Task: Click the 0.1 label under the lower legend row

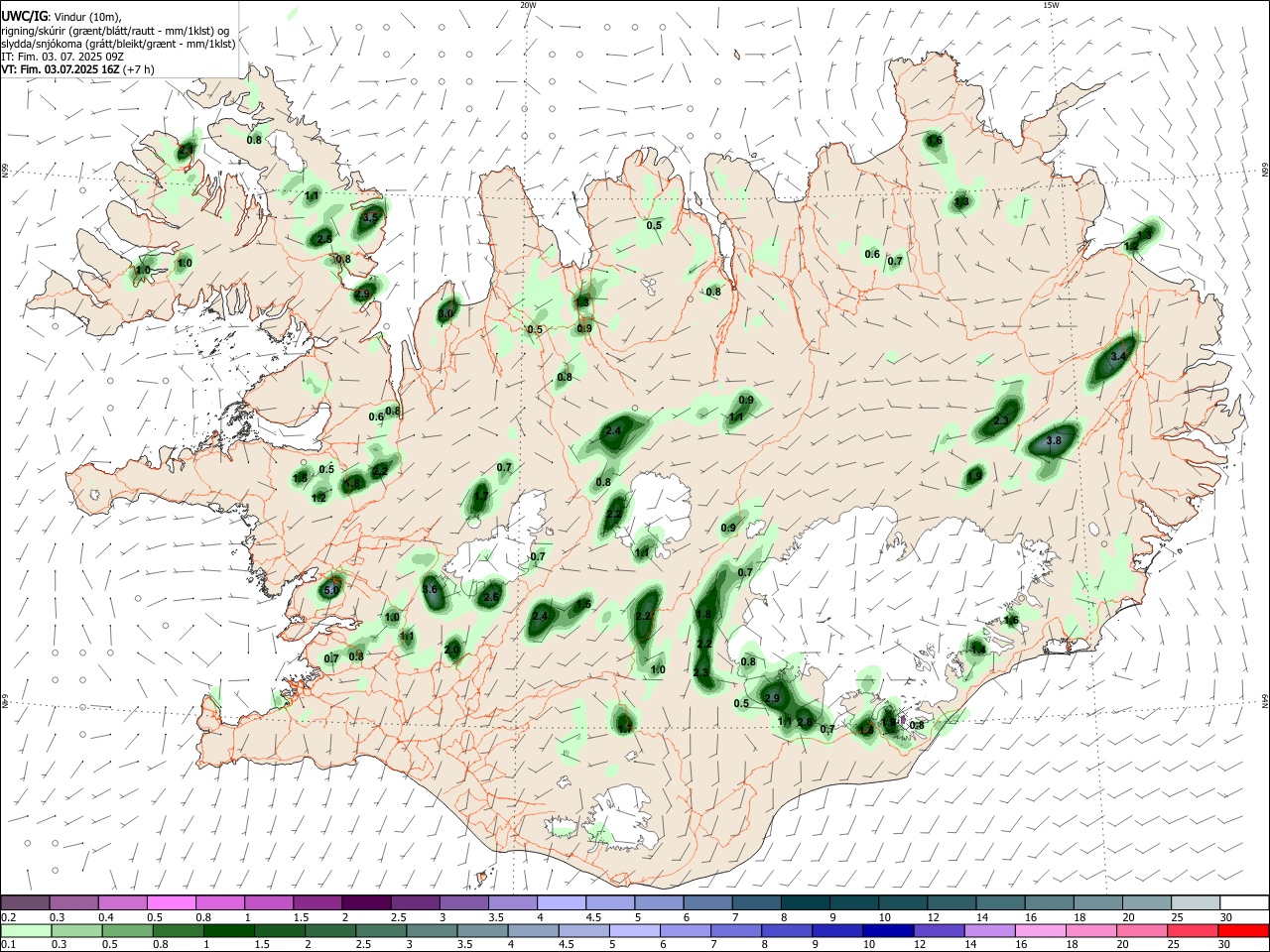Action: point(9,945)
